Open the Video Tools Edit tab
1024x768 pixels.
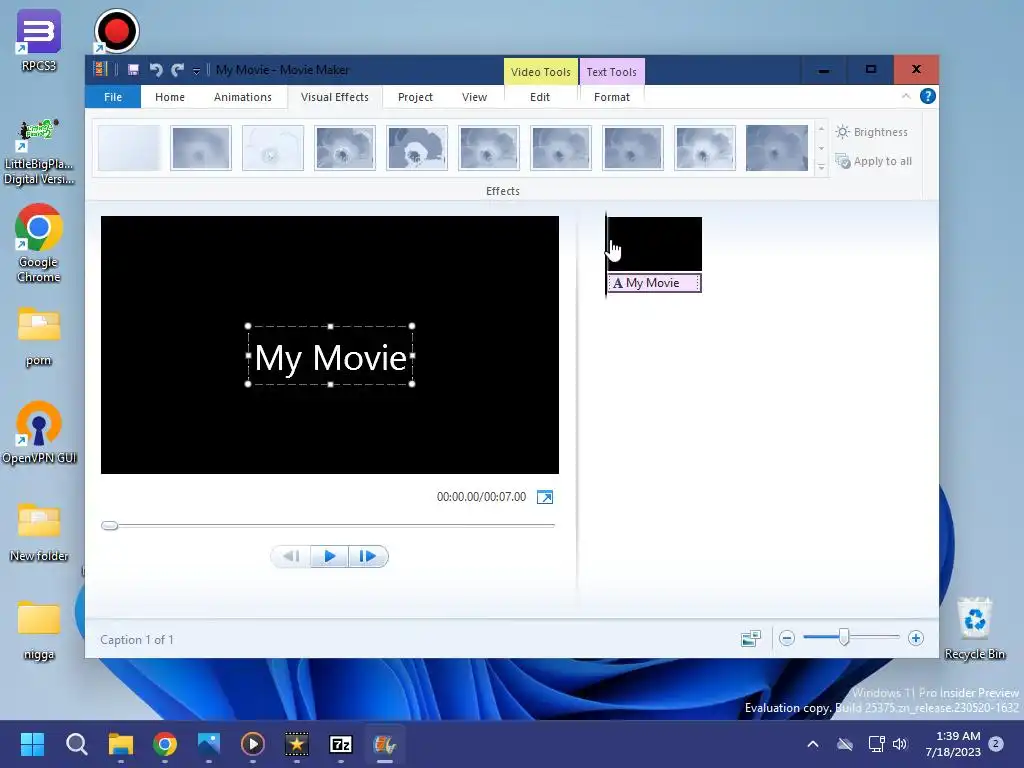[539, 97]
